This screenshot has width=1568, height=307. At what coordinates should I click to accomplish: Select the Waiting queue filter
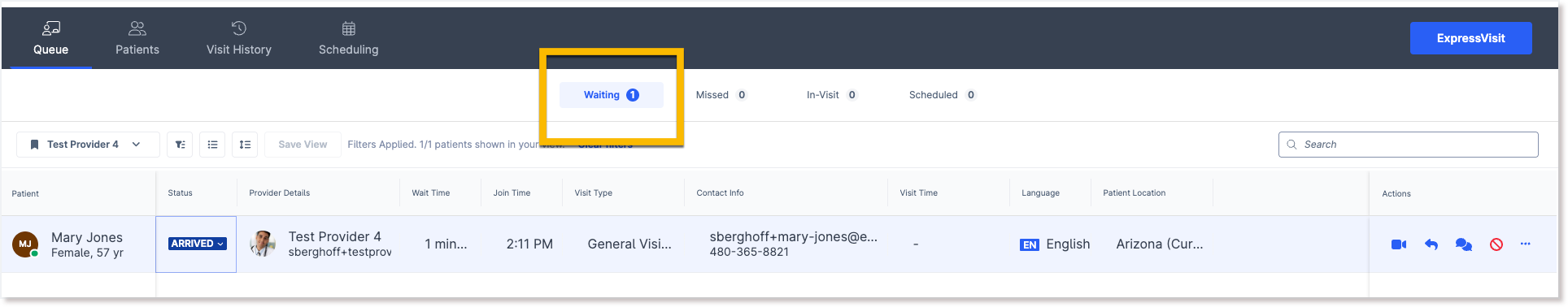pyautogui.click(x=612, y=95)
